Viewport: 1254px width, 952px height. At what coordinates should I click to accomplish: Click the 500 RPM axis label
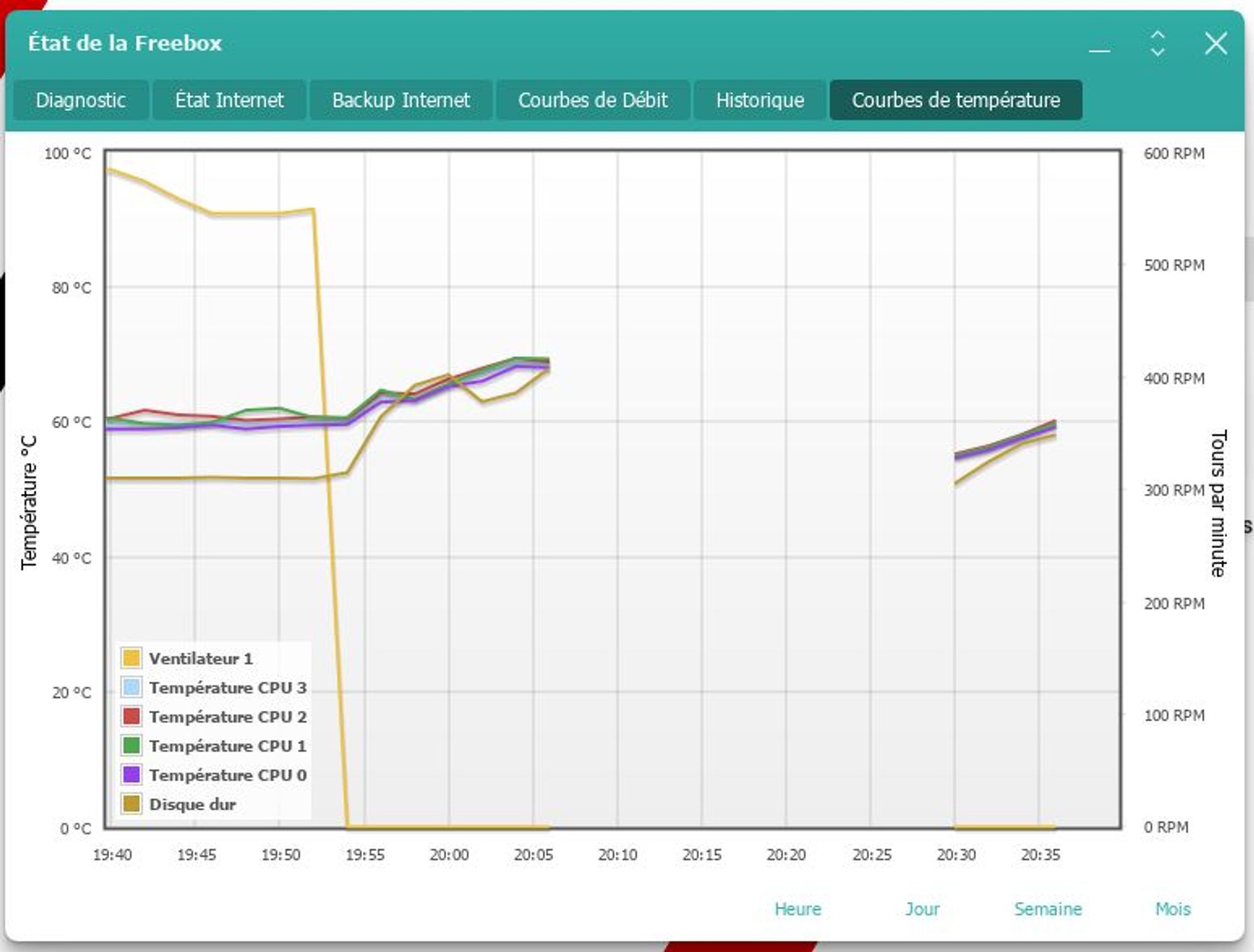click(1174, 265)
